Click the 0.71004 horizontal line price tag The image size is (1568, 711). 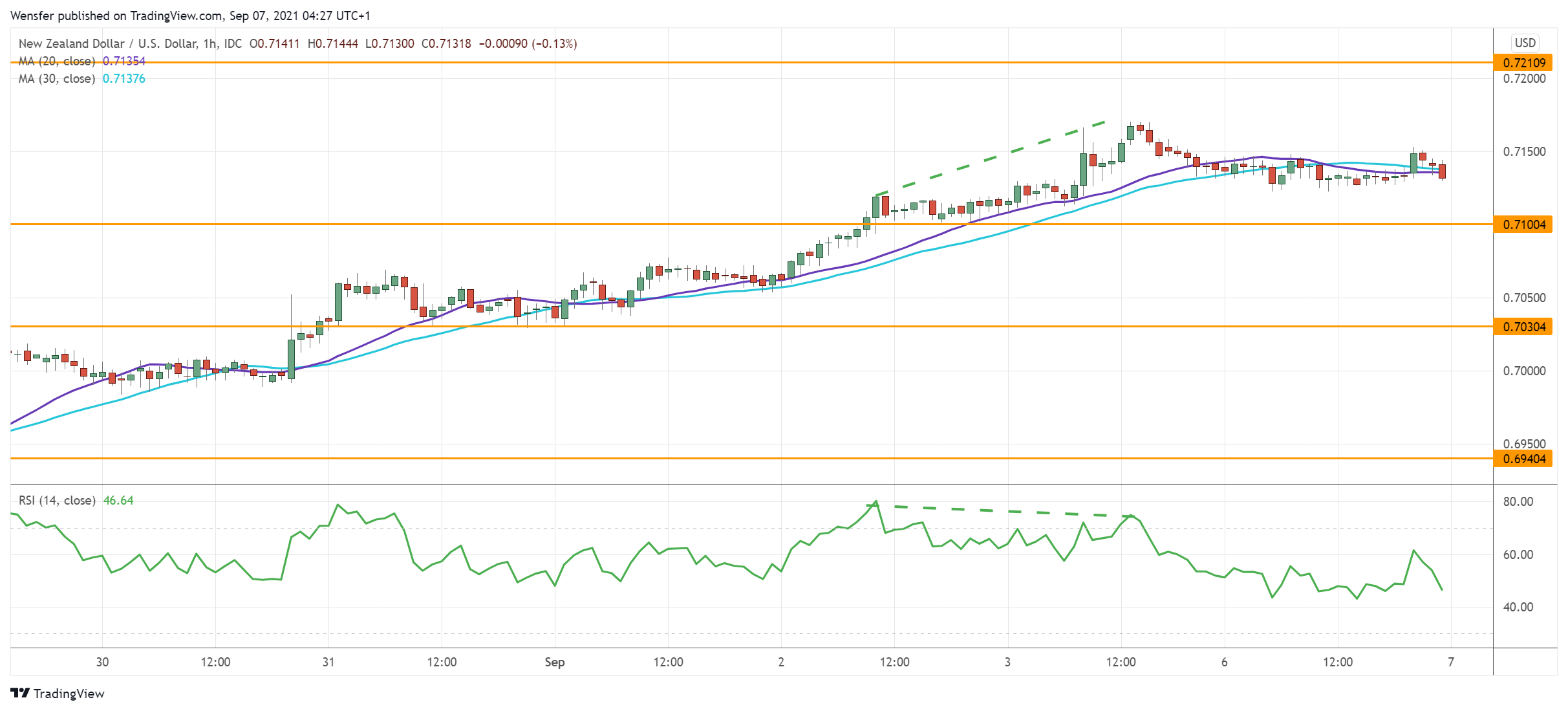(1523, 224)
